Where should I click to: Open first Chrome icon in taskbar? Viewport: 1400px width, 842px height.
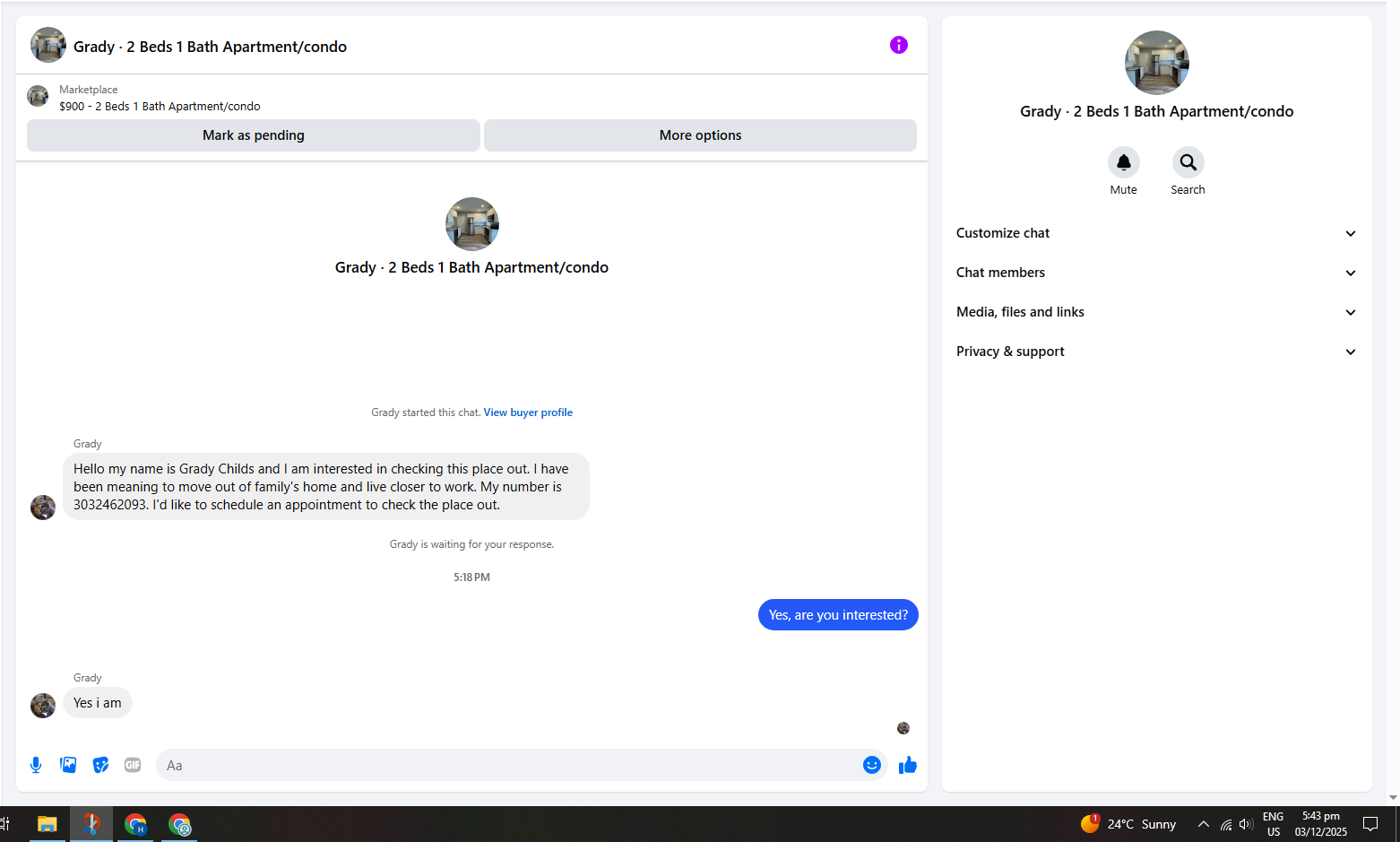(x=135, y=824)
